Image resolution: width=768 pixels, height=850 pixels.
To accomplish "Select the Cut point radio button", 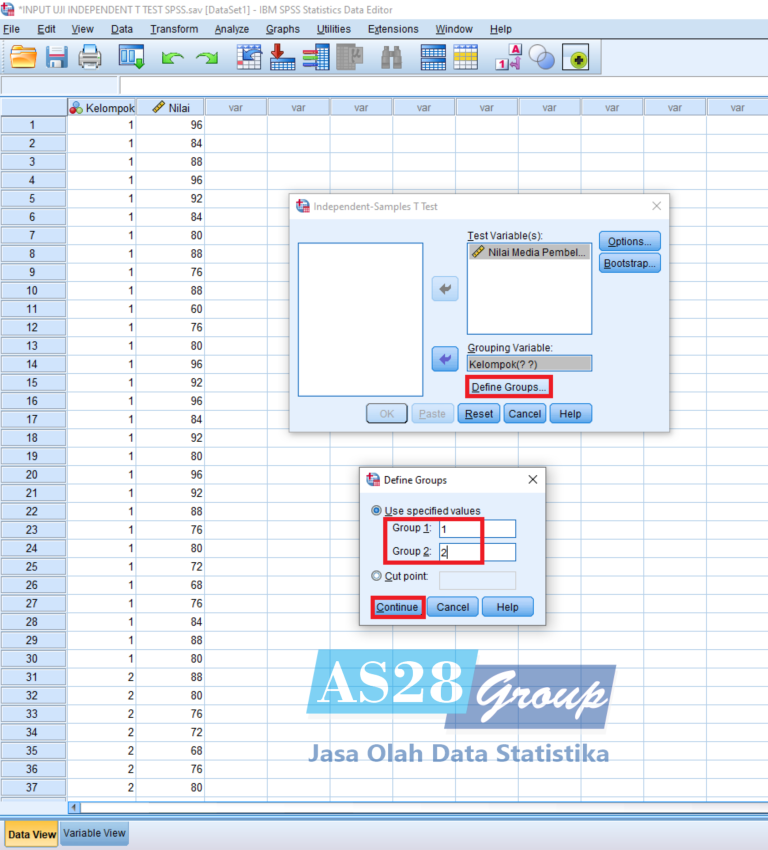I will coord(376,577).
